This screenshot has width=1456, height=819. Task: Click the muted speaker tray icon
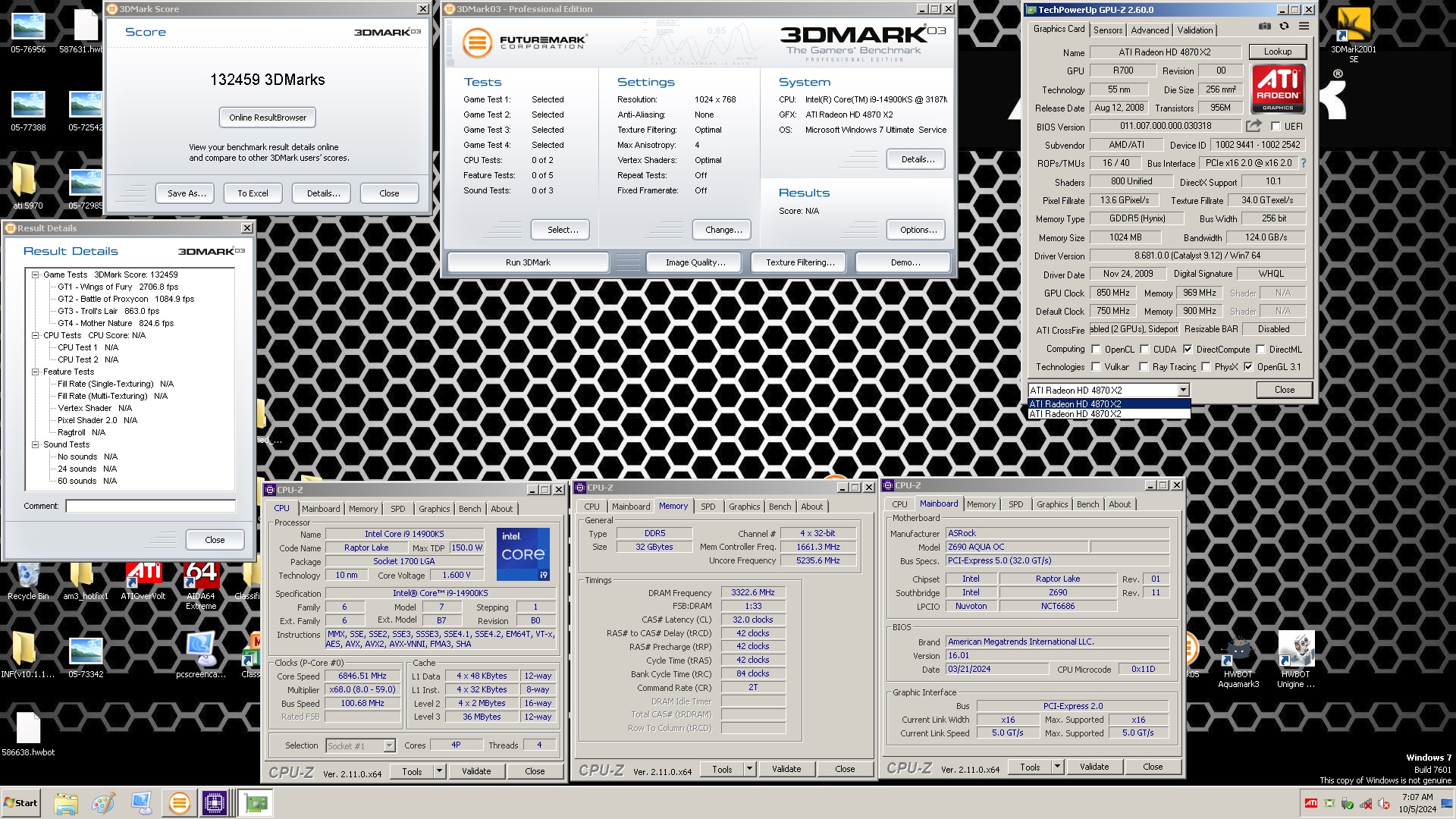[1384, 803]
